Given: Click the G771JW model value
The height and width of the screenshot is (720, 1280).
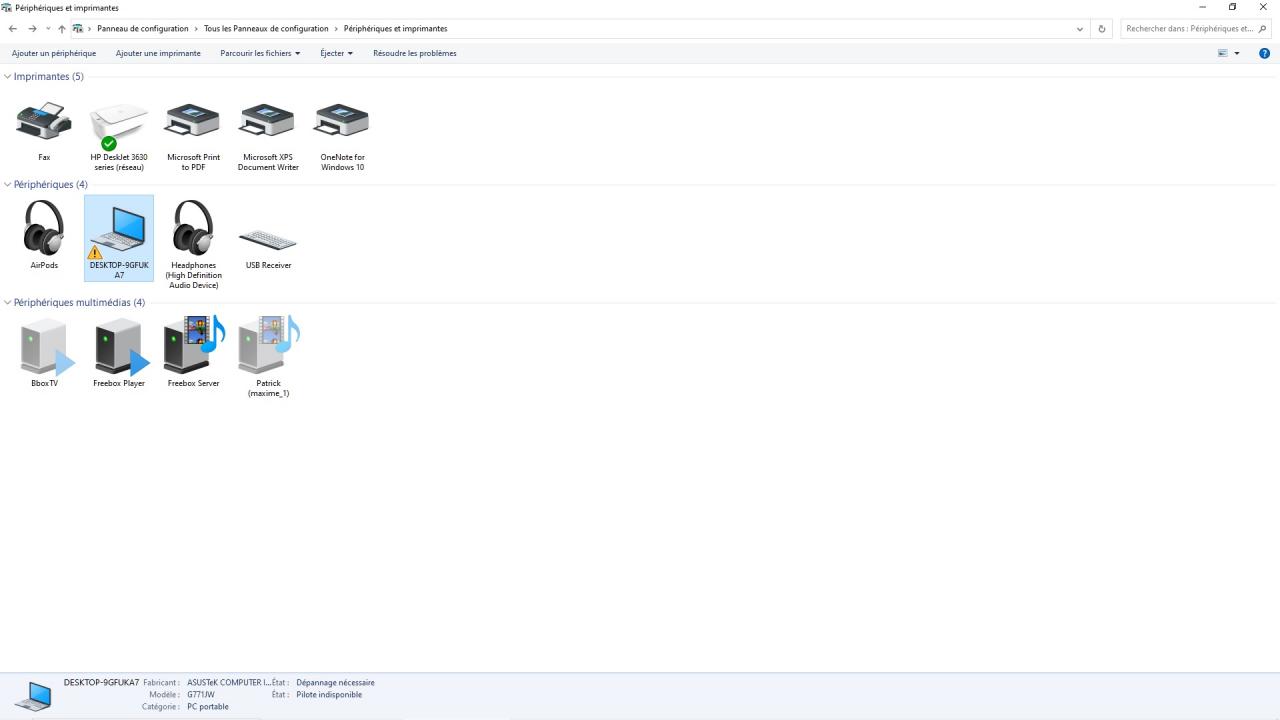Looking at the screenshot, I should pyautogui.click(x=201, y=695).
